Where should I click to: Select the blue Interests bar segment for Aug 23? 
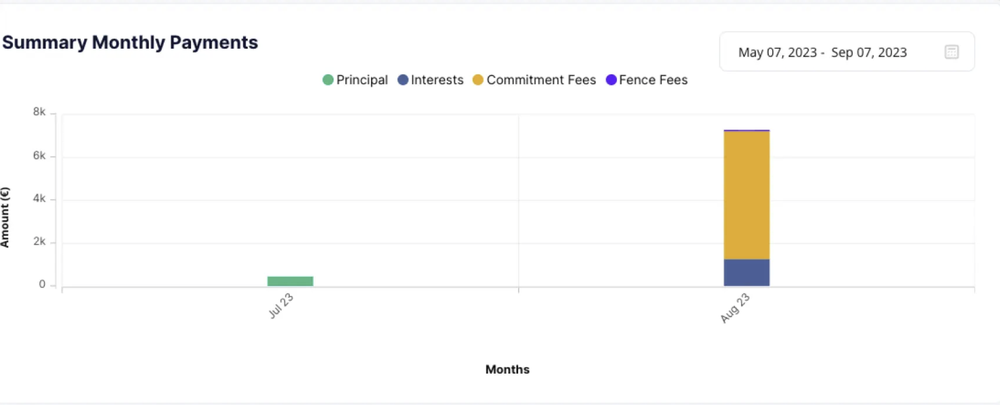(x=746, y=273)
